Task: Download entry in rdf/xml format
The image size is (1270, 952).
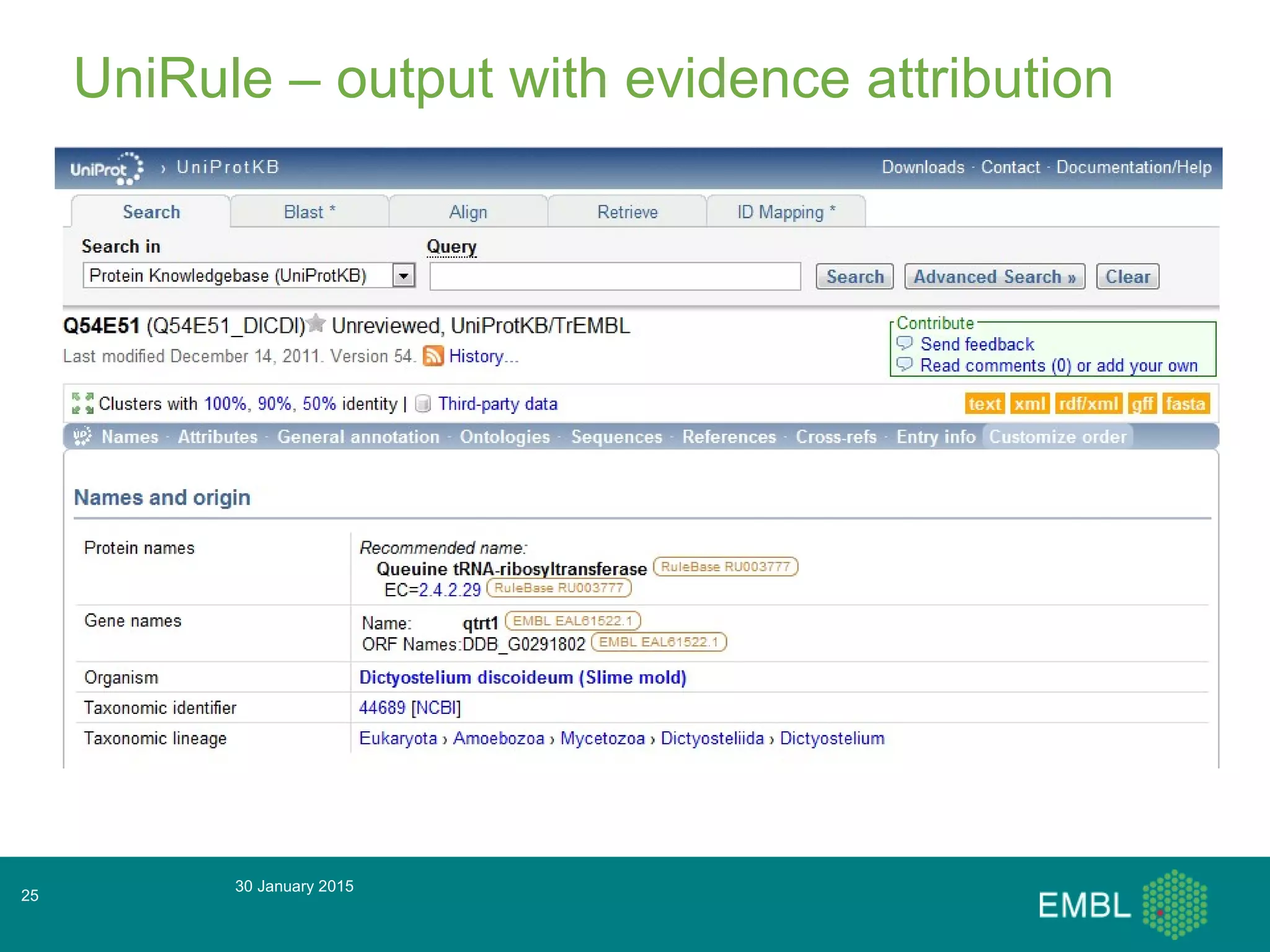Action: pos(1088,404)
